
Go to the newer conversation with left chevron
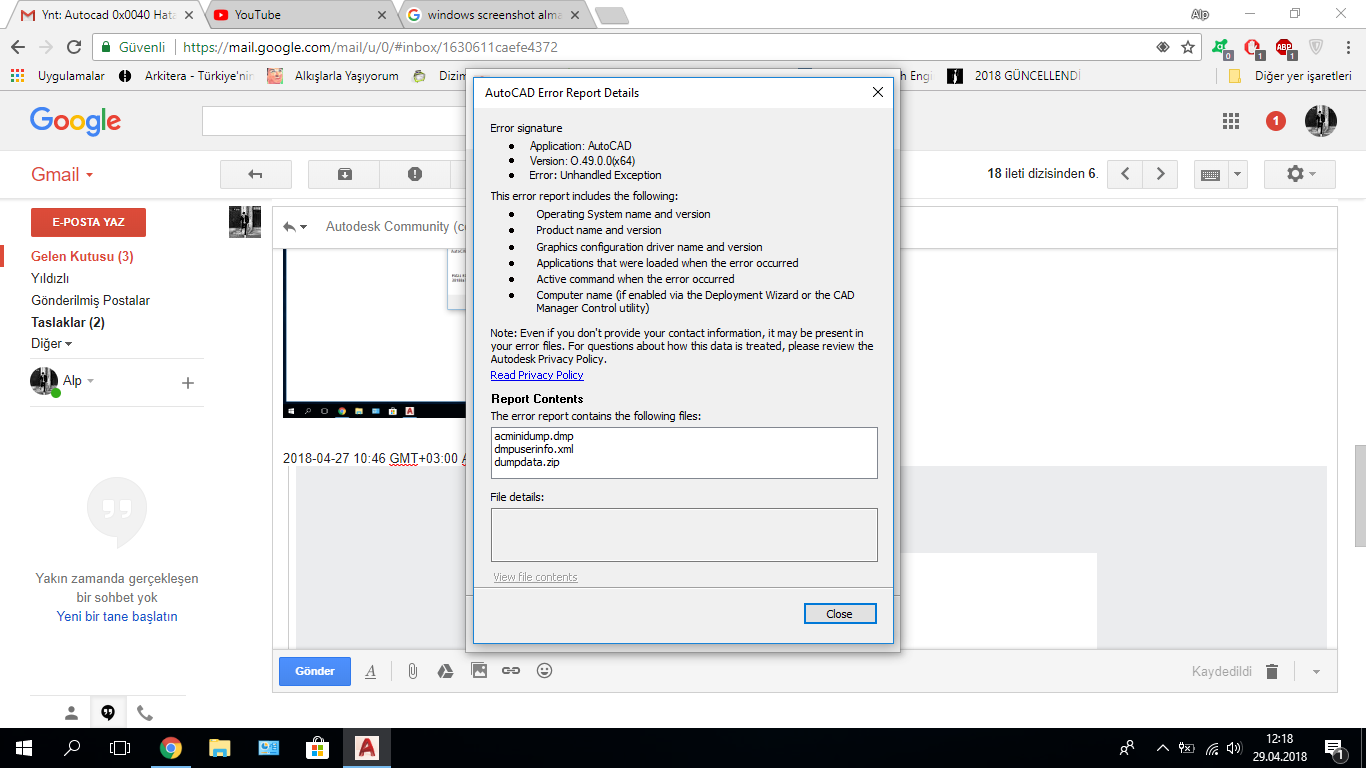[1125, 174]
